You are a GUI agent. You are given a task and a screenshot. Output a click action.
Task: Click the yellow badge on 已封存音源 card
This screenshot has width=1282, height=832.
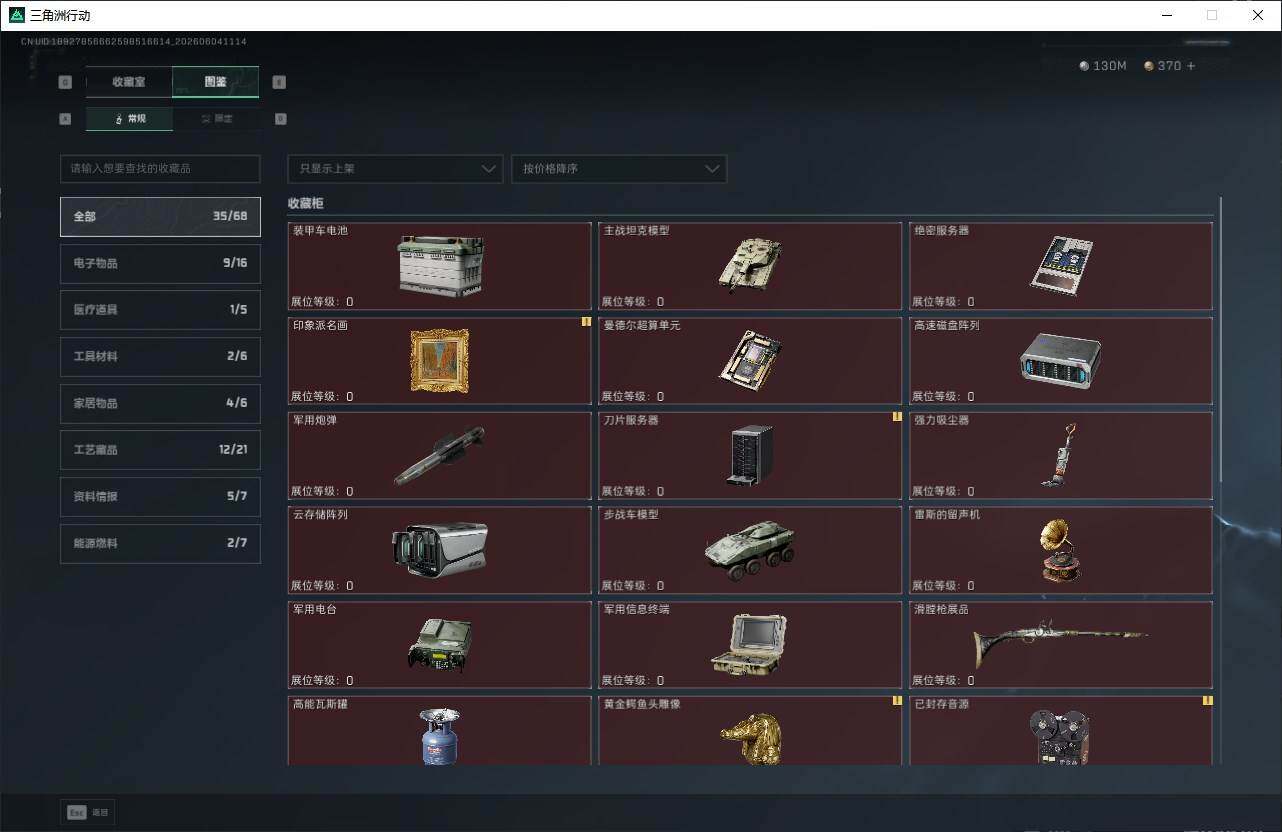pyautogui.click(x=1207, y=701)
